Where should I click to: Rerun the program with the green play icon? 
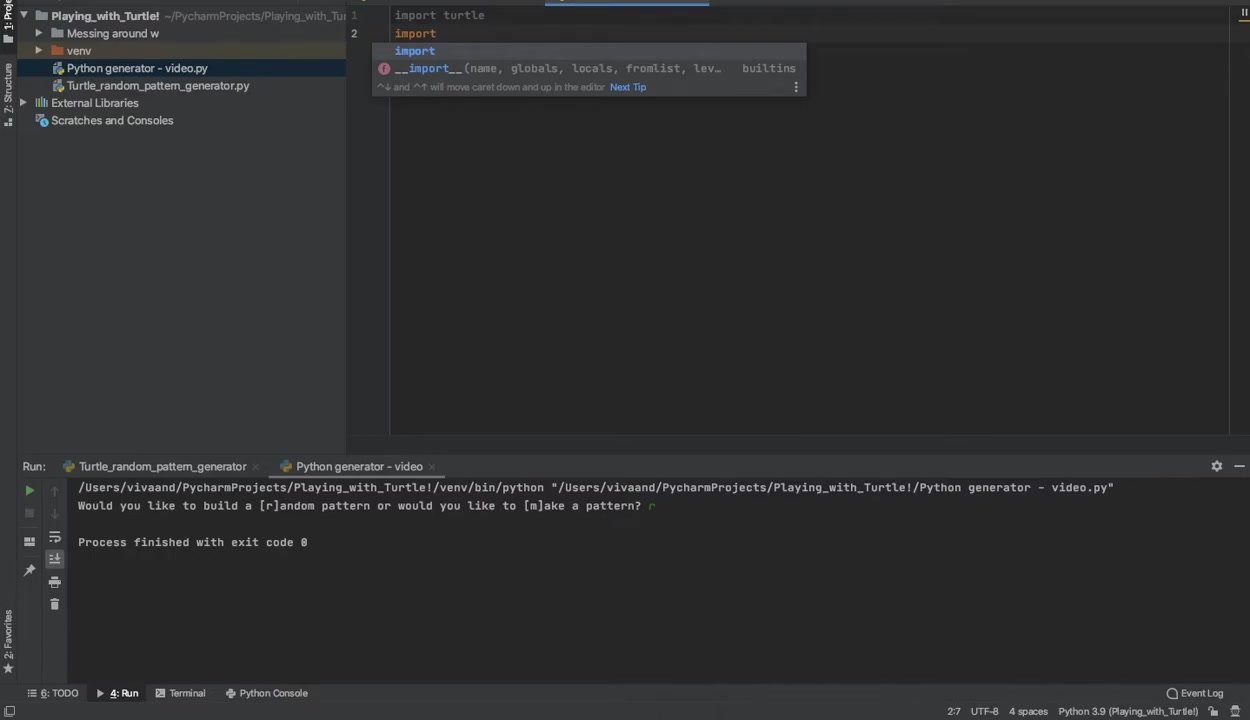tap(29, 491)
